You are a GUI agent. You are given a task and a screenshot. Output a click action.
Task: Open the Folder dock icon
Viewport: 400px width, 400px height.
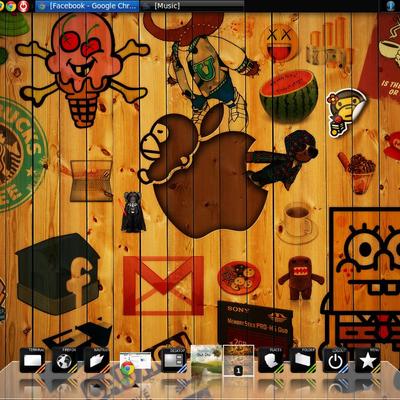tap(303, 360)
